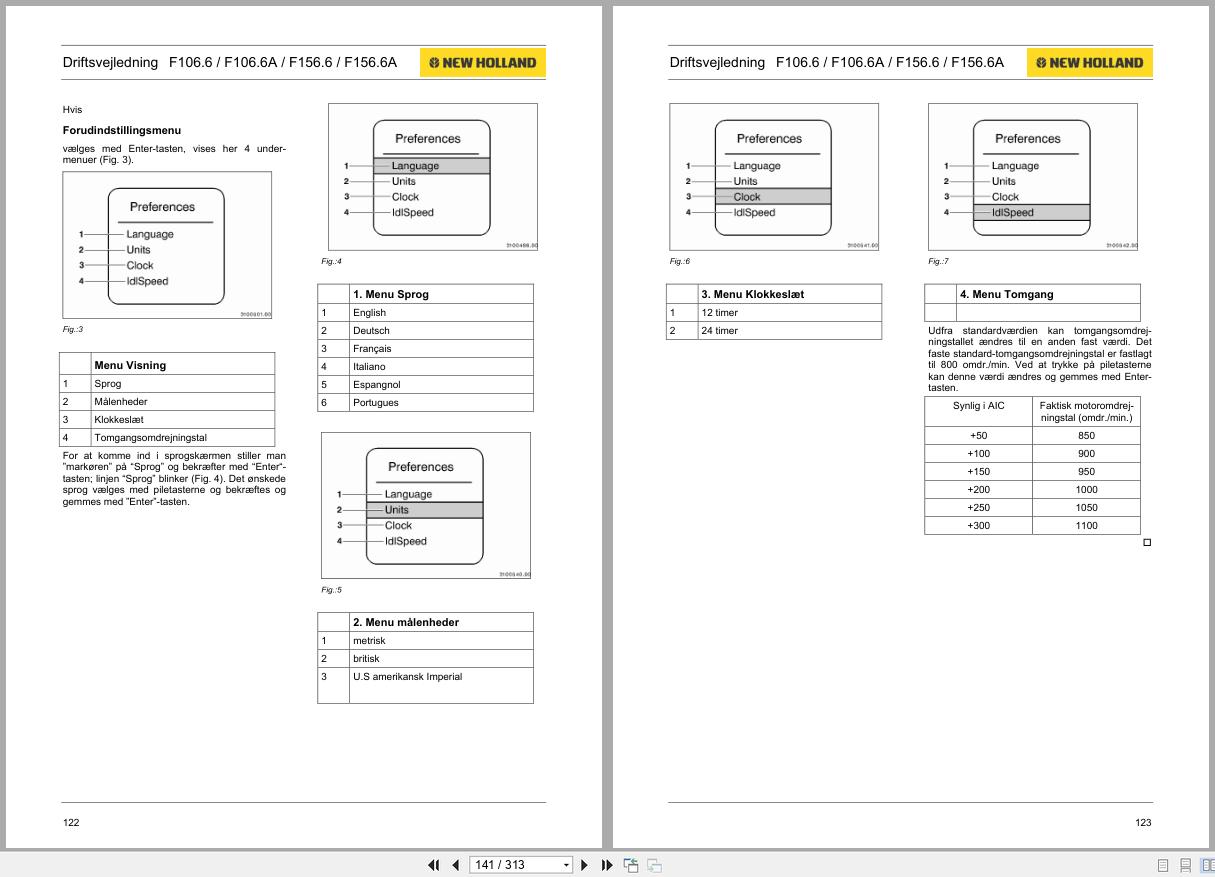Image resolution: width=1215 pixels, height=877 pixels.
Task: Click the 'Portugues' language row
Action: [425, 402]
